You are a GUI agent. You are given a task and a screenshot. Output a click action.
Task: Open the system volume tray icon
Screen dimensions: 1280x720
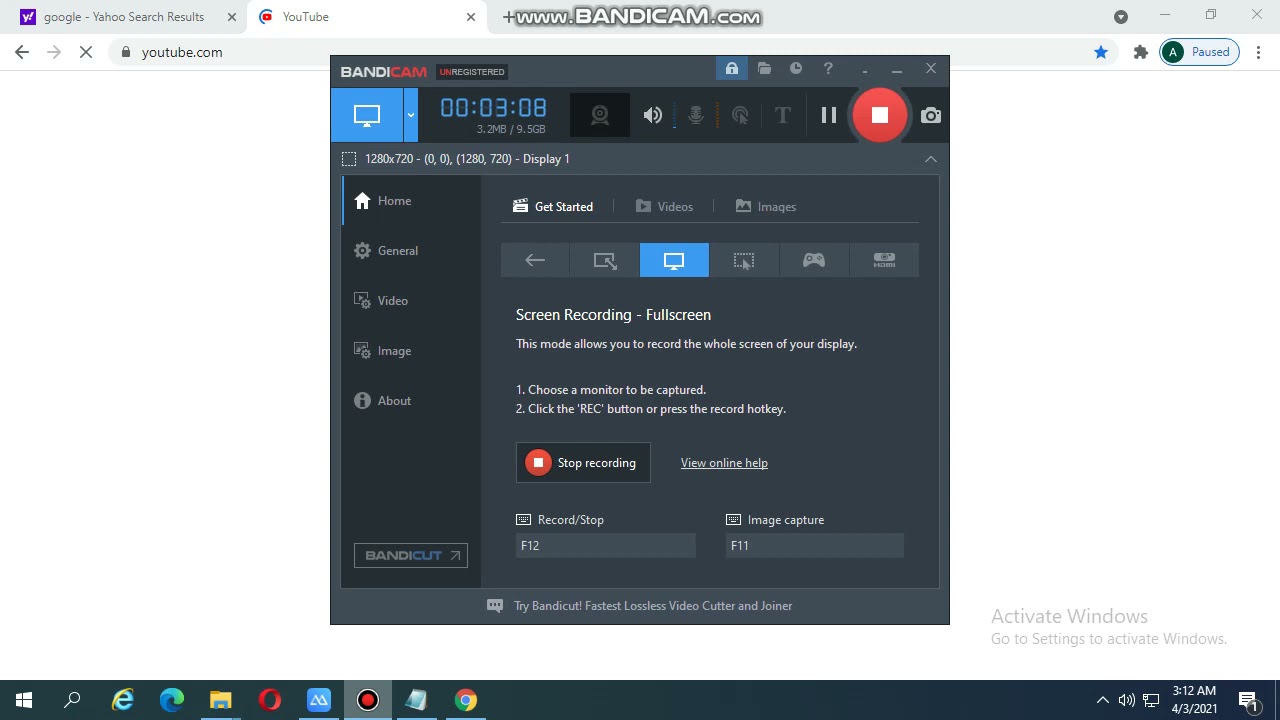click(1127, 700)
